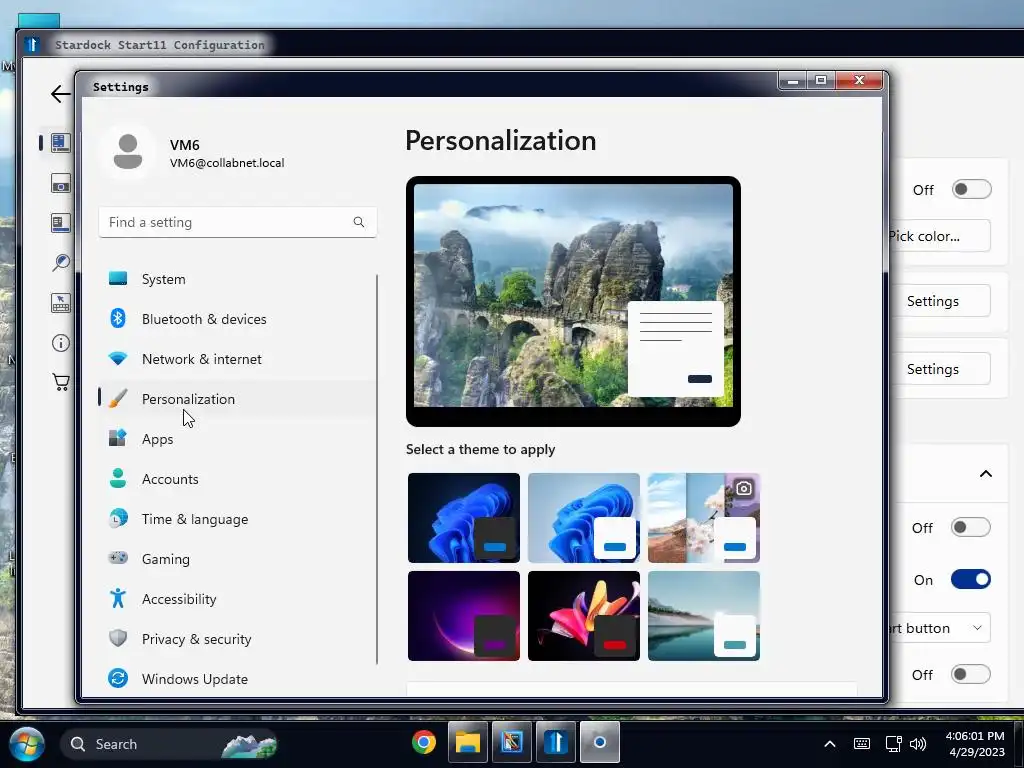Click the back arrow in Start11 Configuration
The width and height of the screenshot is (1024, 768).
pyautogui.click(x=60, y=94)
